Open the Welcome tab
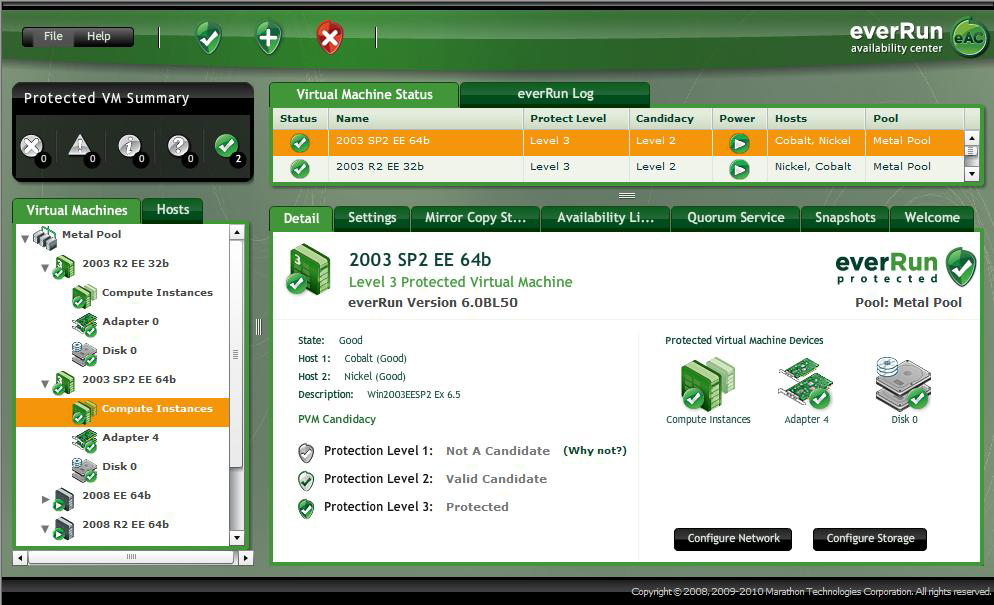Screen dimensions: 994x605 [932, 218]
